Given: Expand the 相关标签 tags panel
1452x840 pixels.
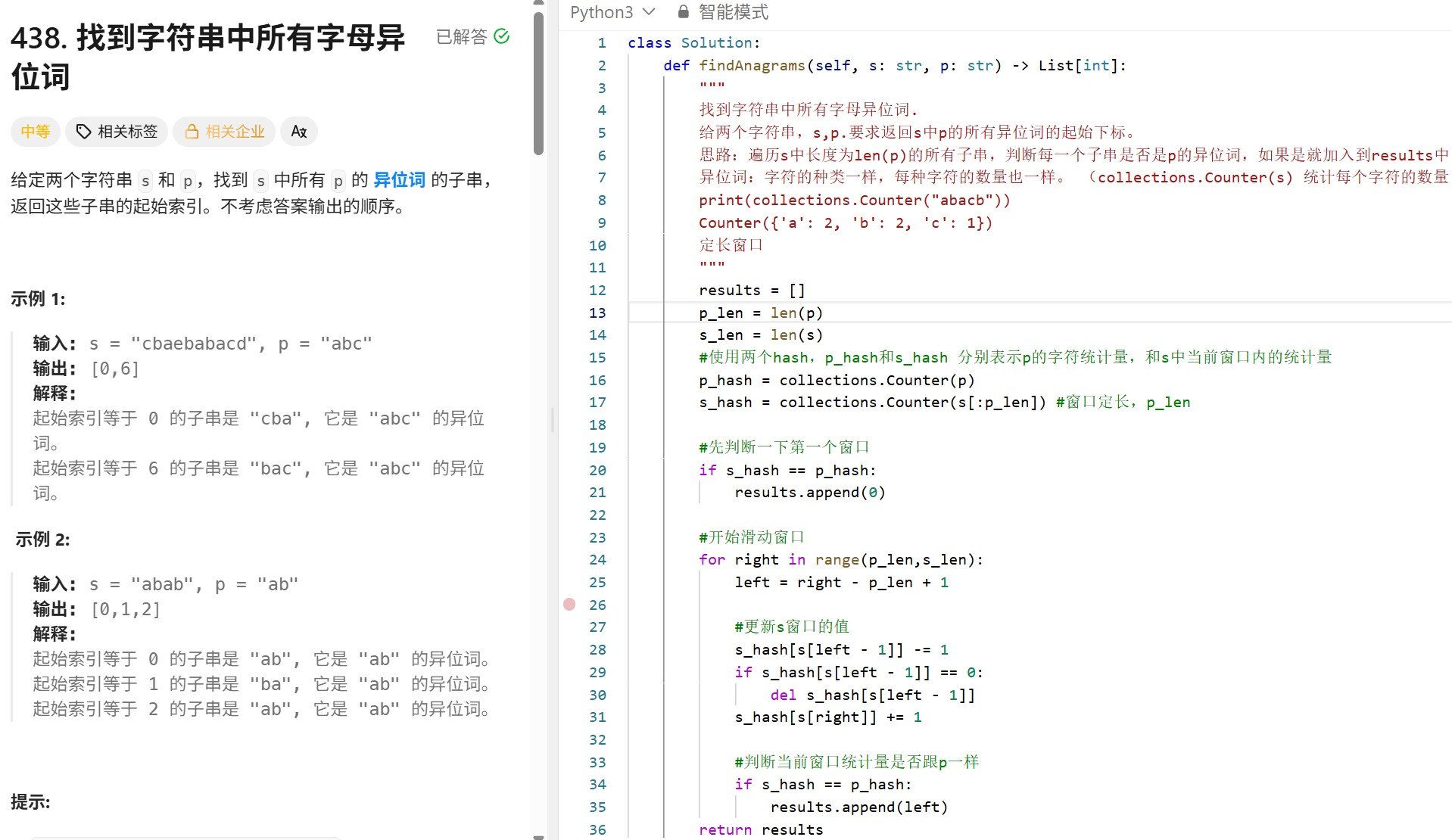Looking at the screenshot, I should click(x=116, y=131).
